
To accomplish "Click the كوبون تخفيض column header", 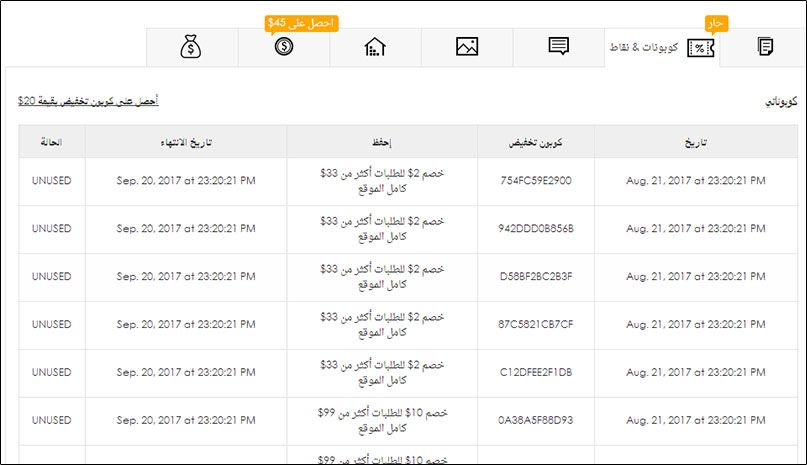I will [x=536, y=142].
